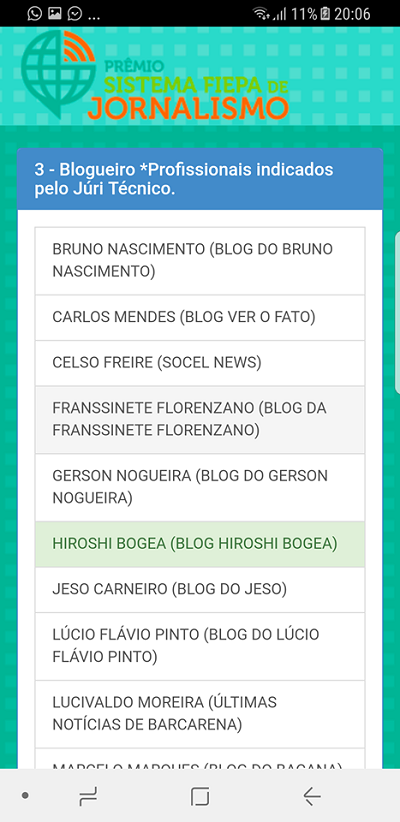400x822 pixels.
Task: Open the WhatsApp notification icon in status bar
Action: coord(35,14)
